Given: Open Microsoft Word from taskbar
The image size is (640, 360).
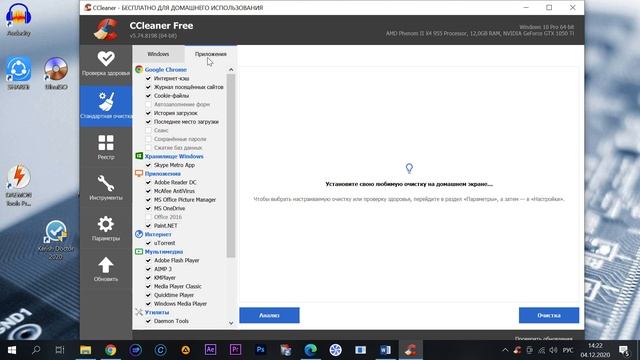Looking at the screenshot, I should (385, 350).
